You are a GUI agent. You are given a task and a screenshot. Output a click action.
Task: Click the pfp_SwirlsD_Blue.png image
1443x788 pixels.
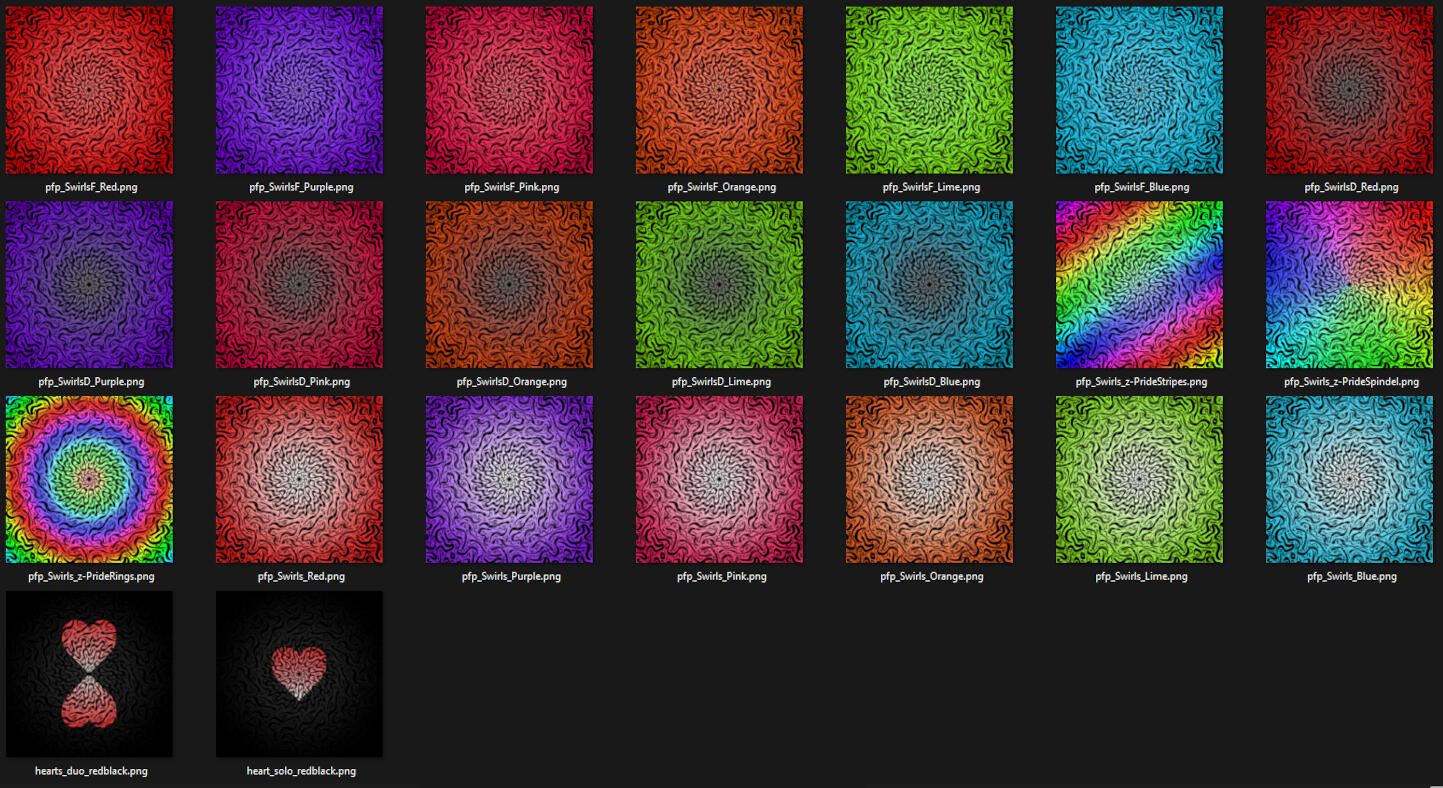click(x=929, y=285)
